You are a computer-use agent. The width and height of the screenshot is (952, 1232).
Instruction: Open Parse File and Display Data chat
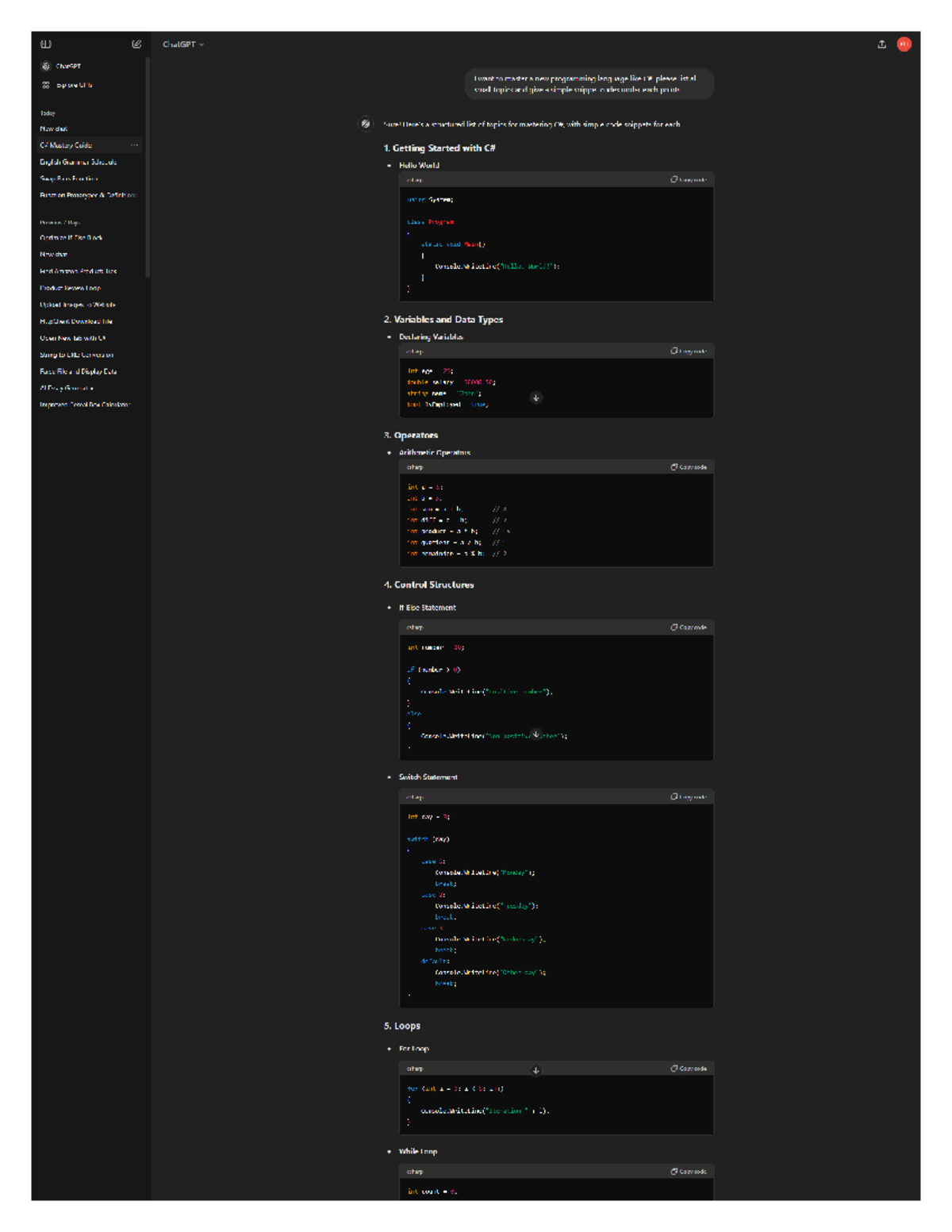tap(79, 371)
